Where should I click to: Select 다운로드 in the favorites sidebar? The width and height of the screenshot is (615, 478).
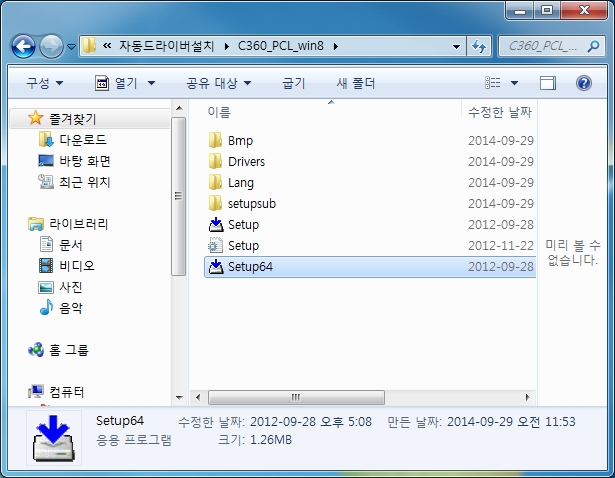coord(82,140)
